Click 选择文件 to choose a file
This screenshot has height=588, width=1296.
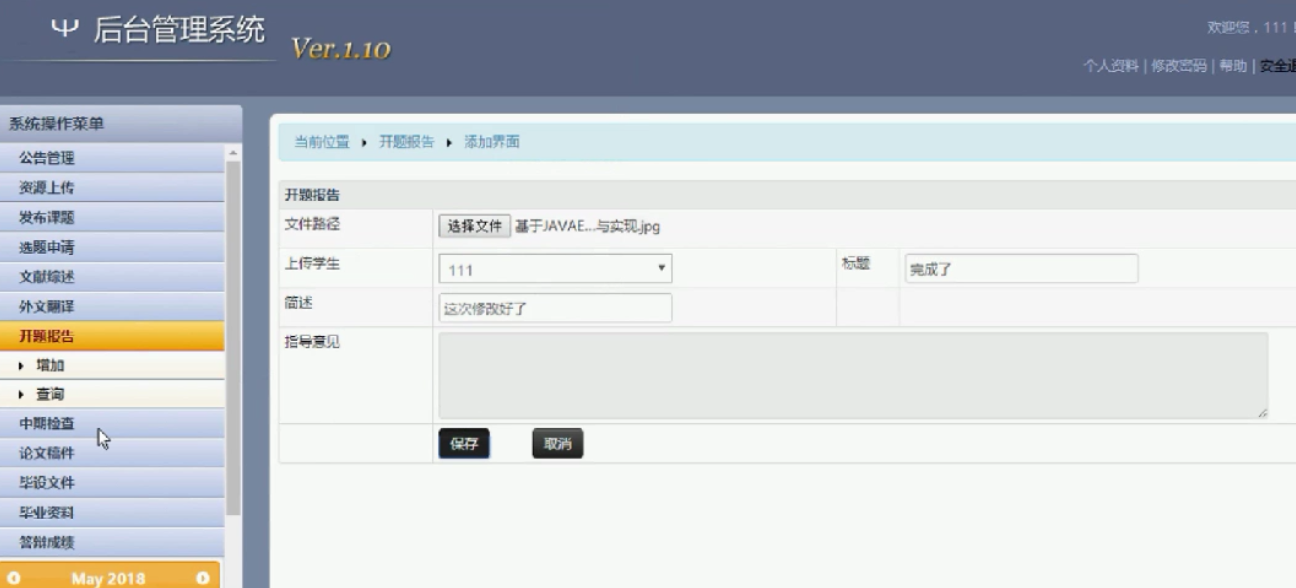(474, 226)
